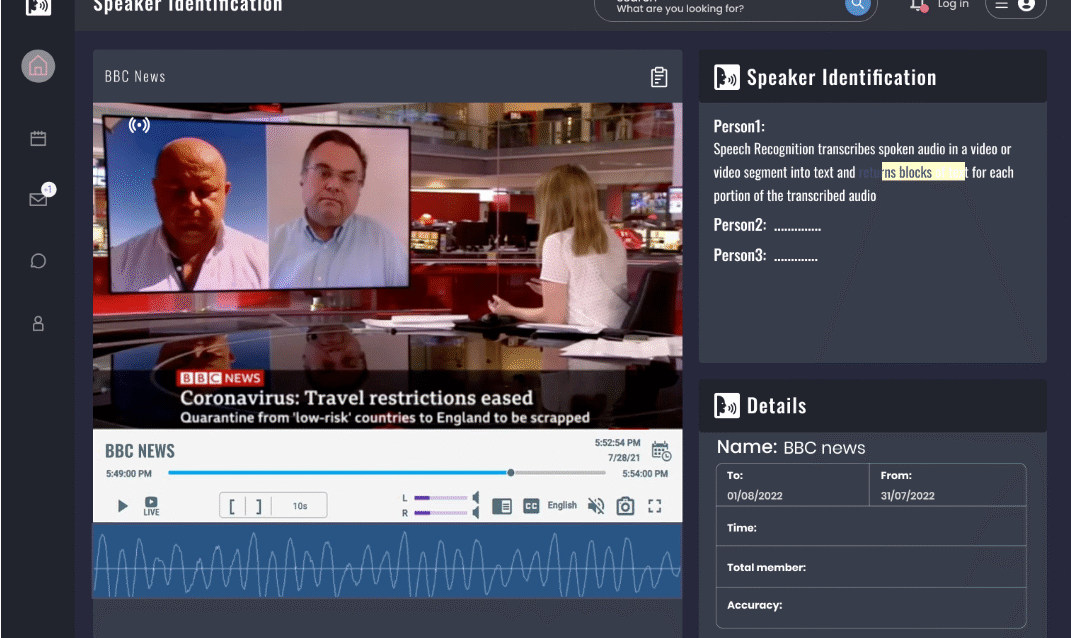Click the clipboard icon in BBC News panel

[658, 77]
